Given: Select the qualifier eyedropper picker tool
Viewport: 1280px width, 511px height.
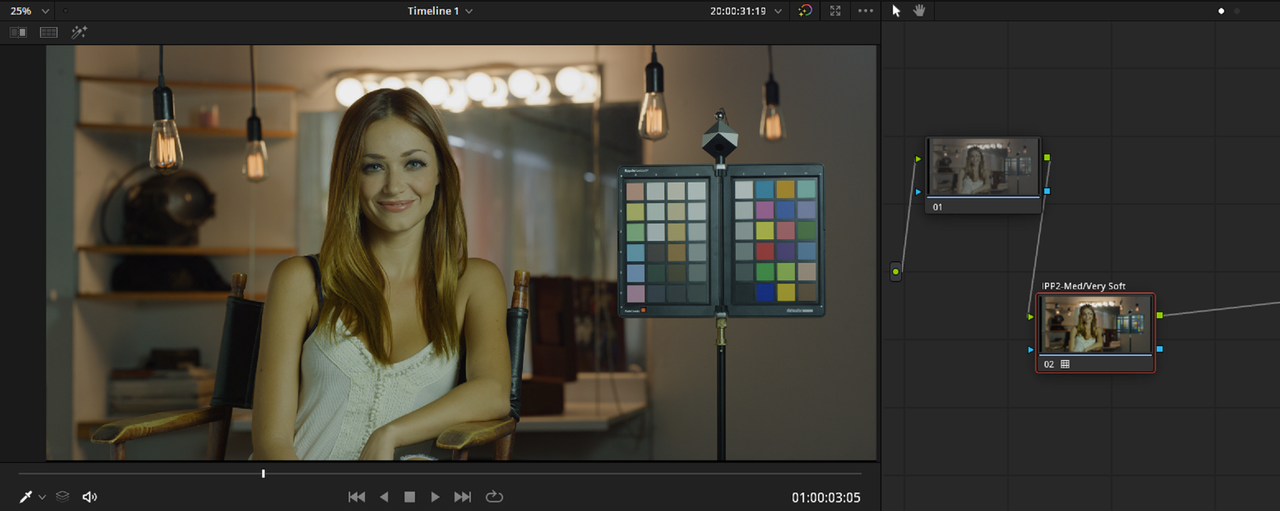Looking at the screenshot, I should [26, 496].
